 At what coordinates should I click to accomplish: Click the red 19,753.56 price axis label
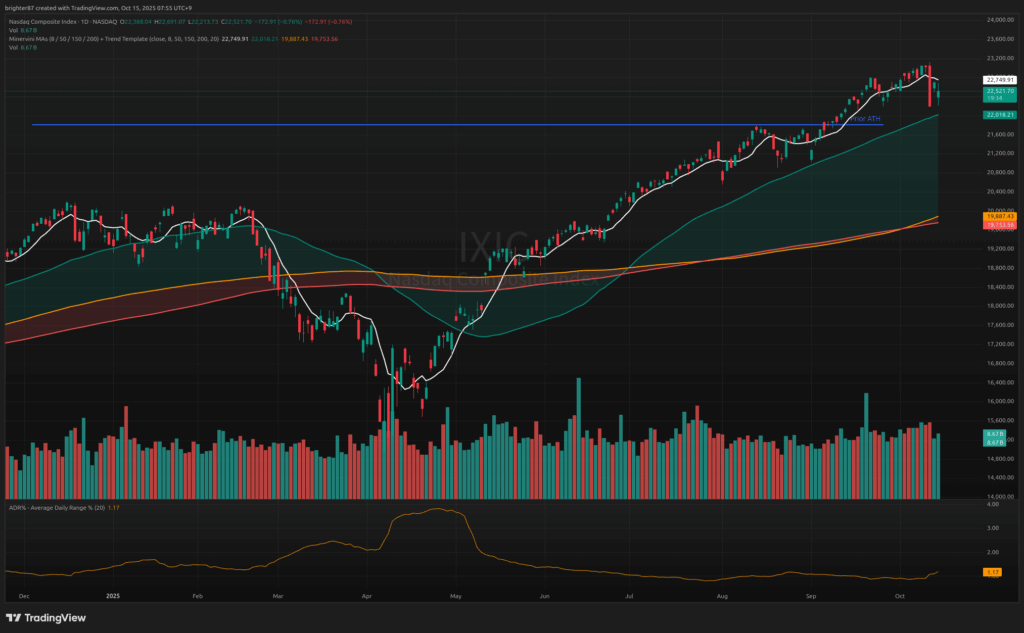point(1000,225)
